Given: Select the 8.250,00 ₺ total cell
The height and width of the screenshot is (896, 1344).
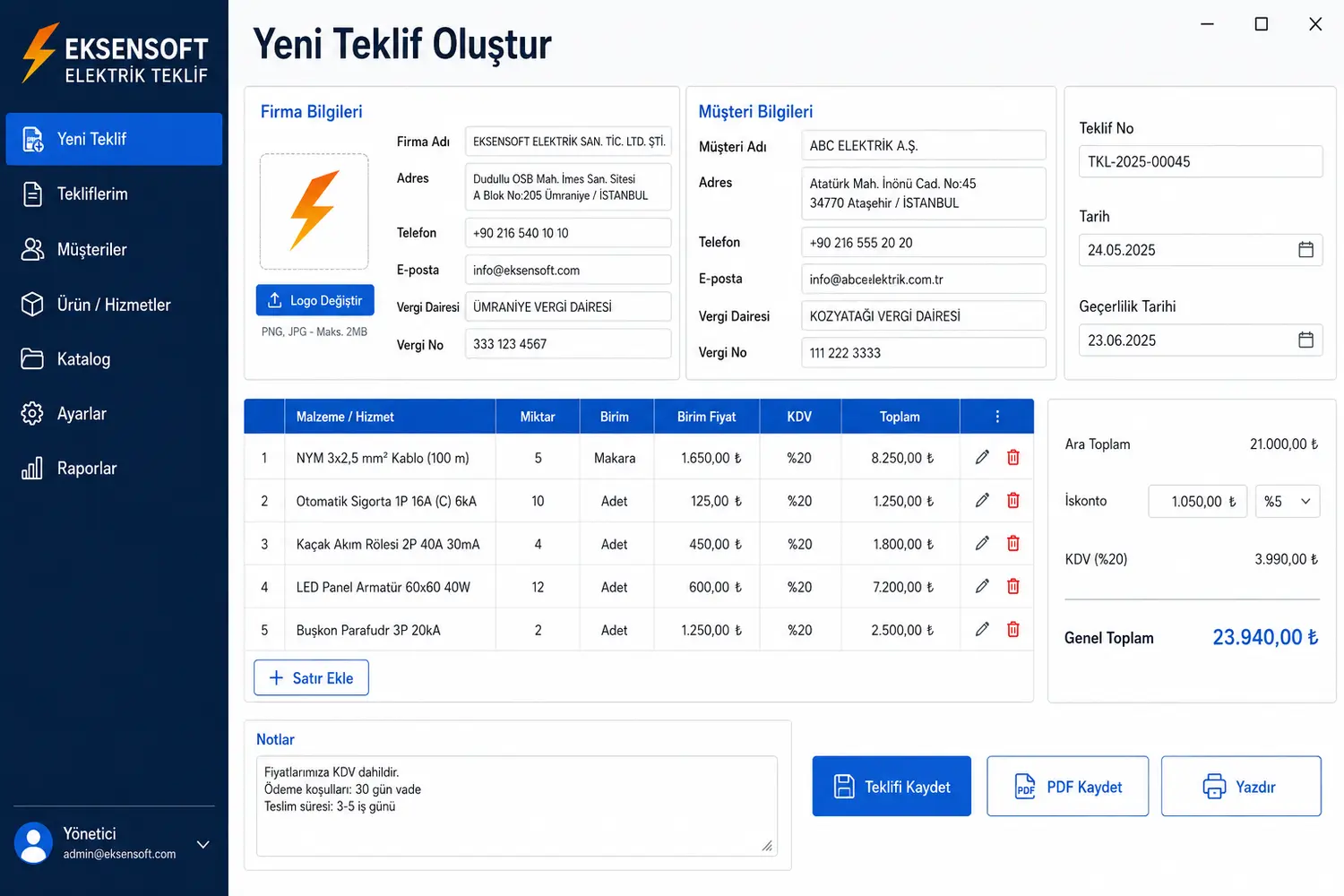Looking at the screenshot, I should (x=902, y=458).
